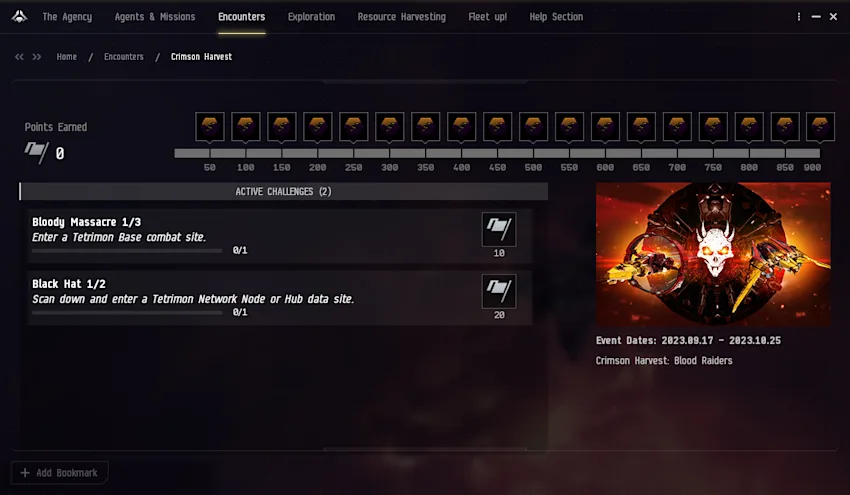850x495 pixels.
Task: Click the forward navigation double arrow
Action: coord(37,57)
